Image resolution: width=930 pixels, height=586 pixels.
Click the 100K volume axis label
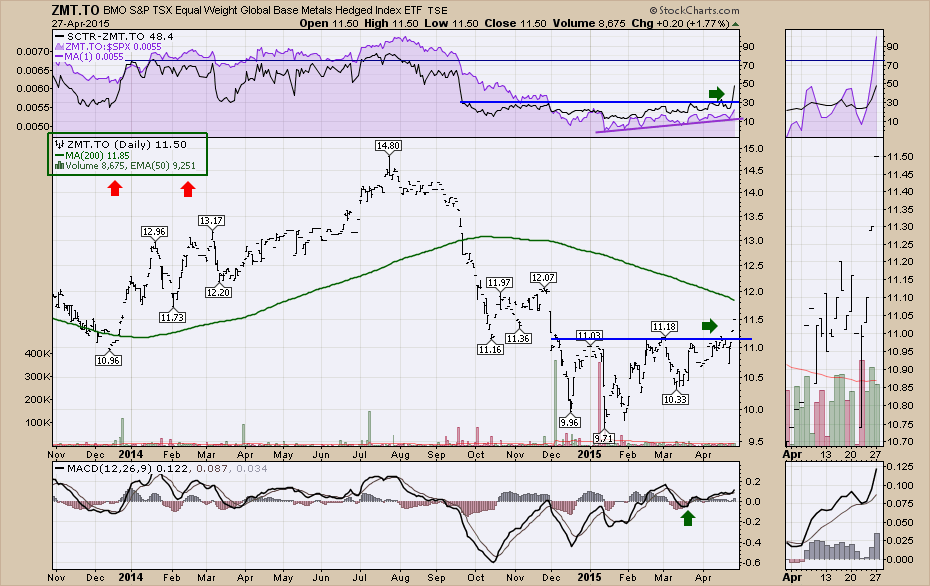38,423
